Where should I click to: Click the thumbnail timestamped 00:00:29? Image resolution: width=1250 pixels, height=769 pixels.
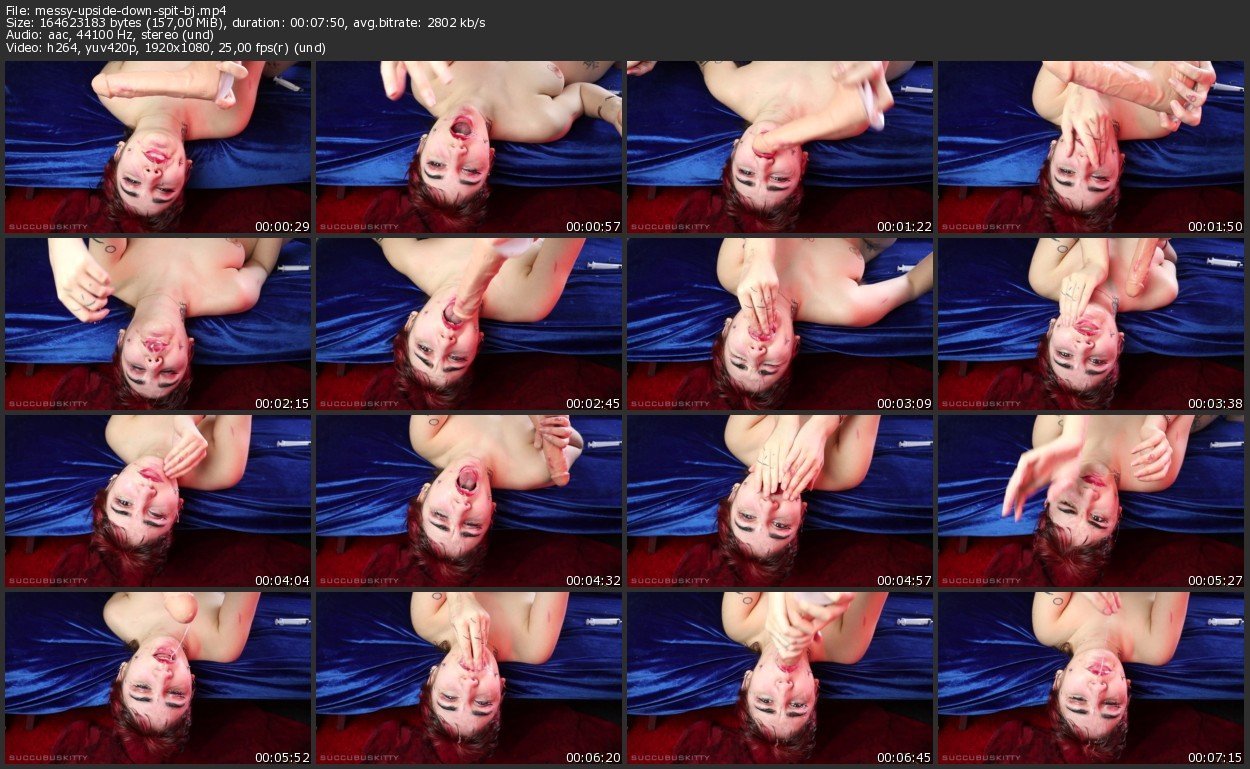(158, 147)
